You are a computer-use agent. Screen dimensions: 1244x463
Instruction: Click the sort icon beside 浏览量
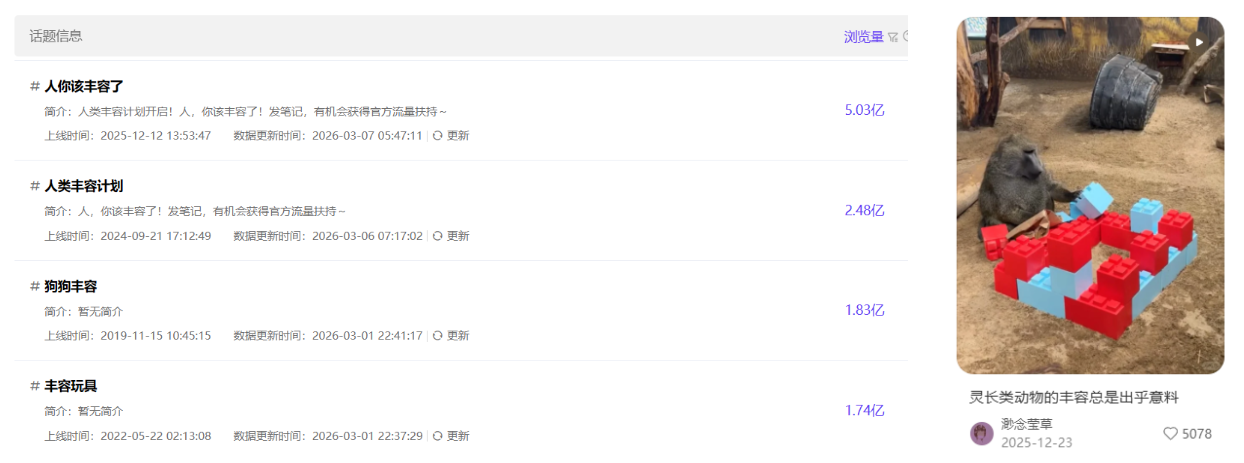pos(893,37)
